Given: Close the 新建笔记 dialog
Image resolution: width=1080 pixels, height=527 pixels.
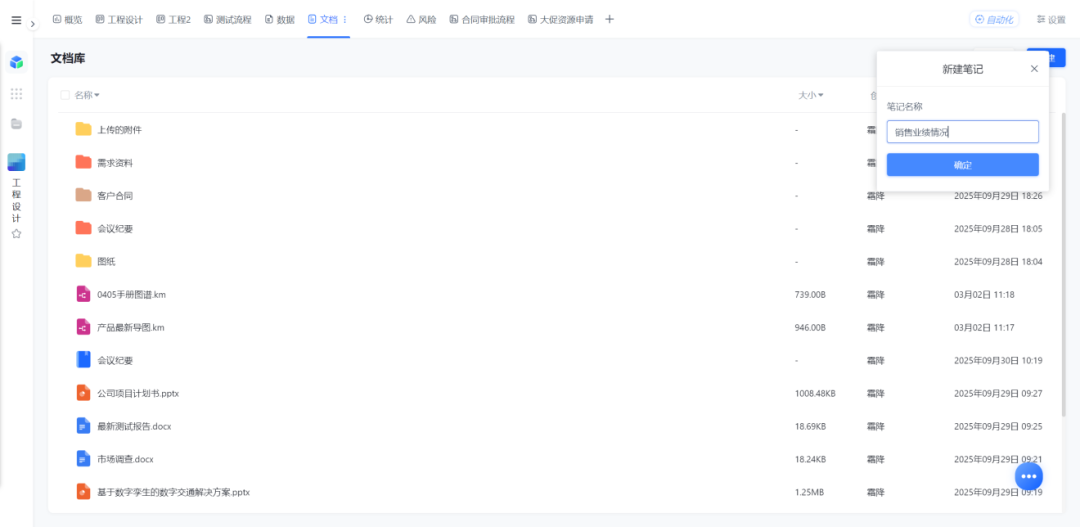Looking at the screenshot, I should pos(1034,69).
